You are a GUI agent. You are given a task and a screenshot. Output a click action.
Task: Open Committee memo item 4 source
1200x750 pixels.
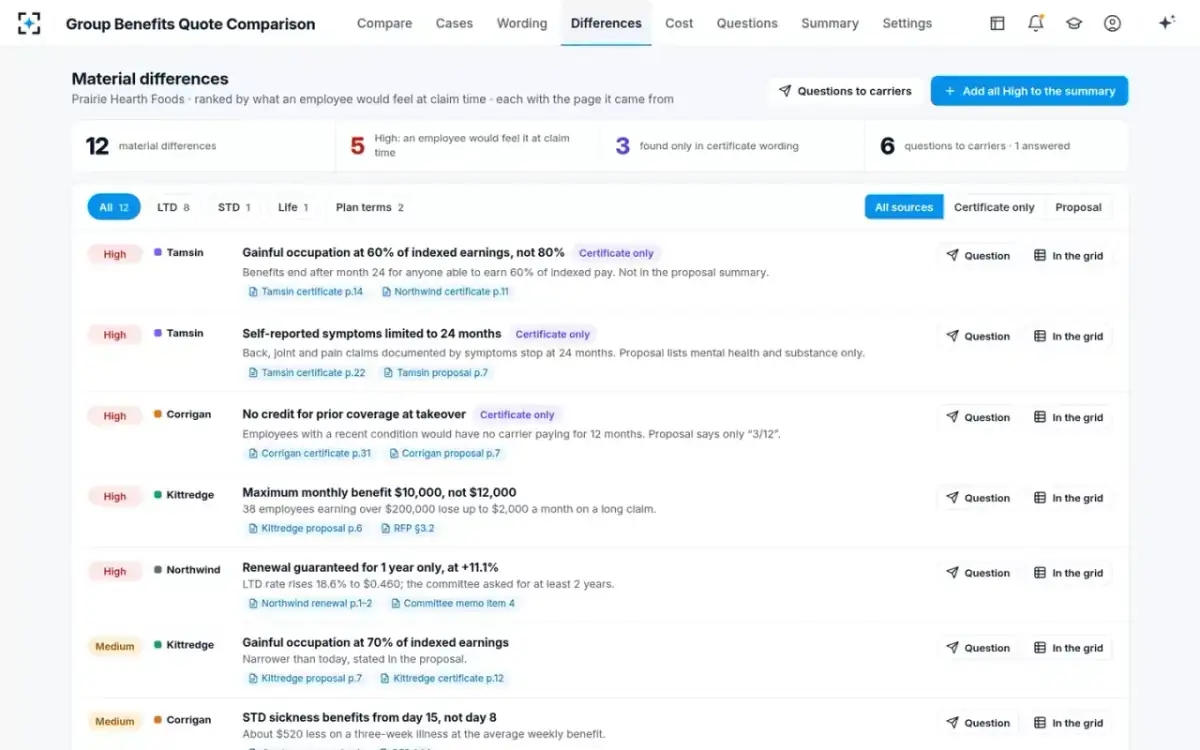452,603
